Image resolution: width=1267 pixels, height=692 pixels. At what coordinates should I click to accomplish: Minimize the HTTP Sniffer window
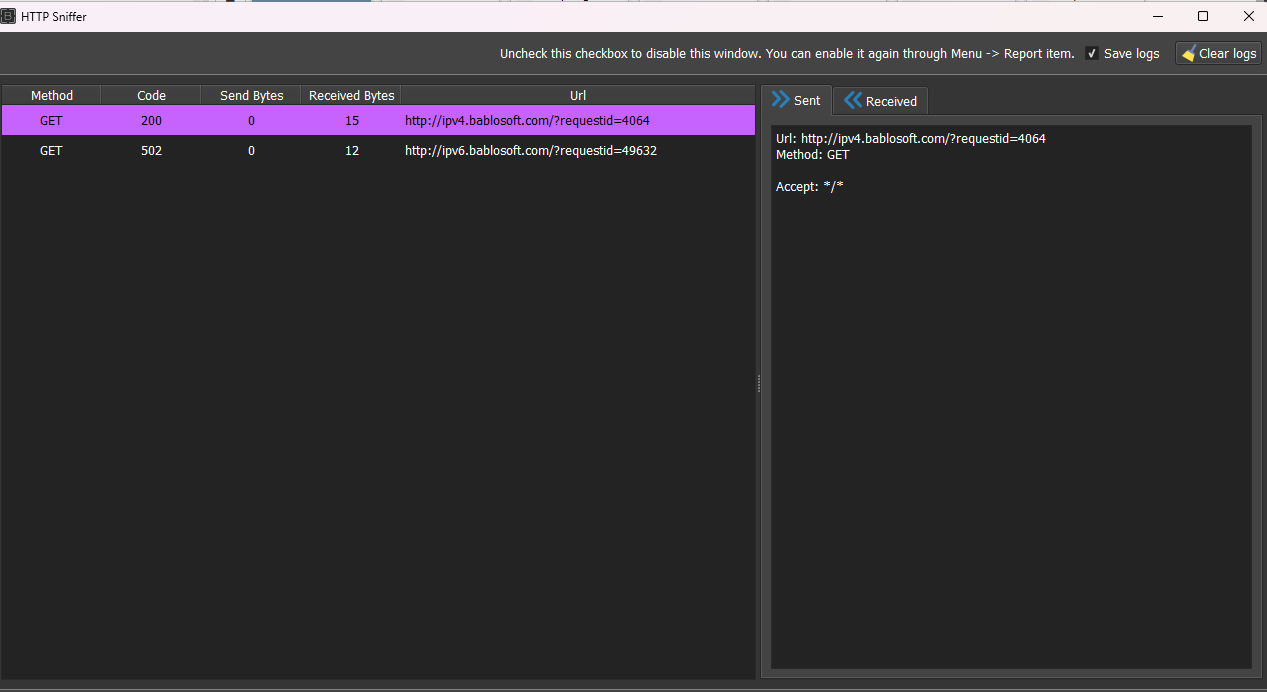pyautogui.click(x=1157, y=16)
